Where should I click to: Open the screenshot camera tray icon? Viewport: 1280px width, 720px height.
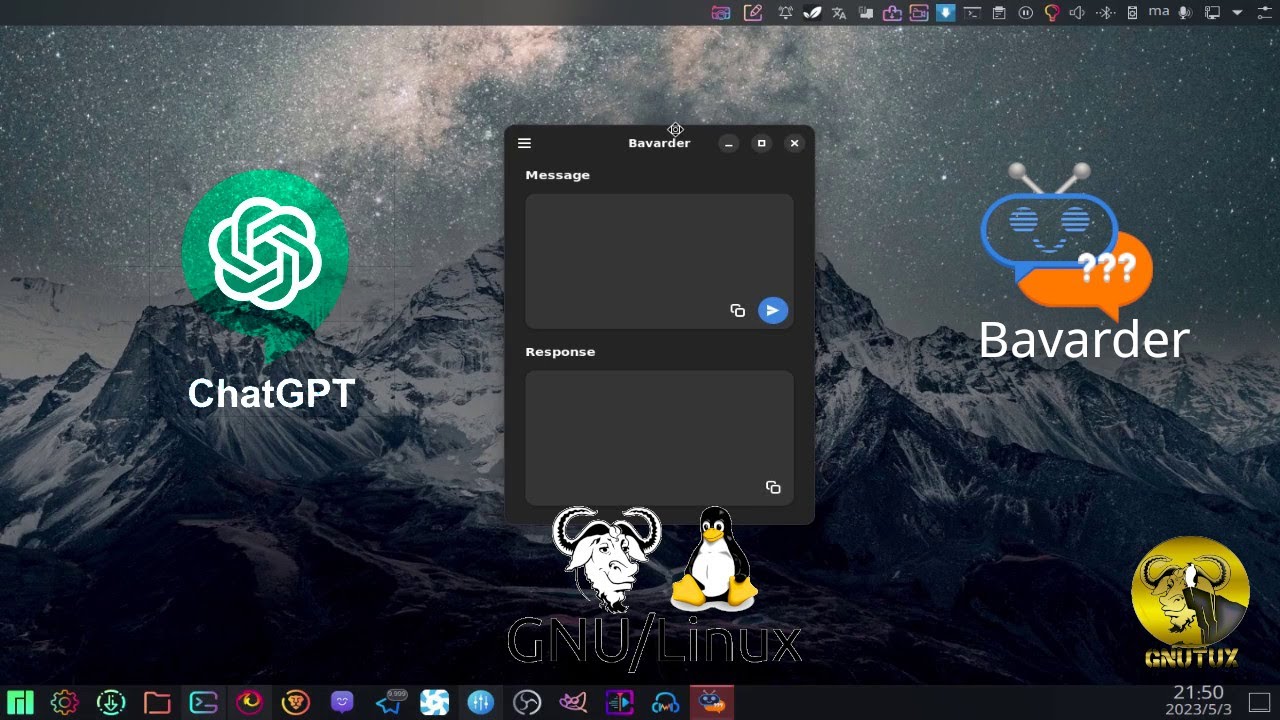pos(721,12)
